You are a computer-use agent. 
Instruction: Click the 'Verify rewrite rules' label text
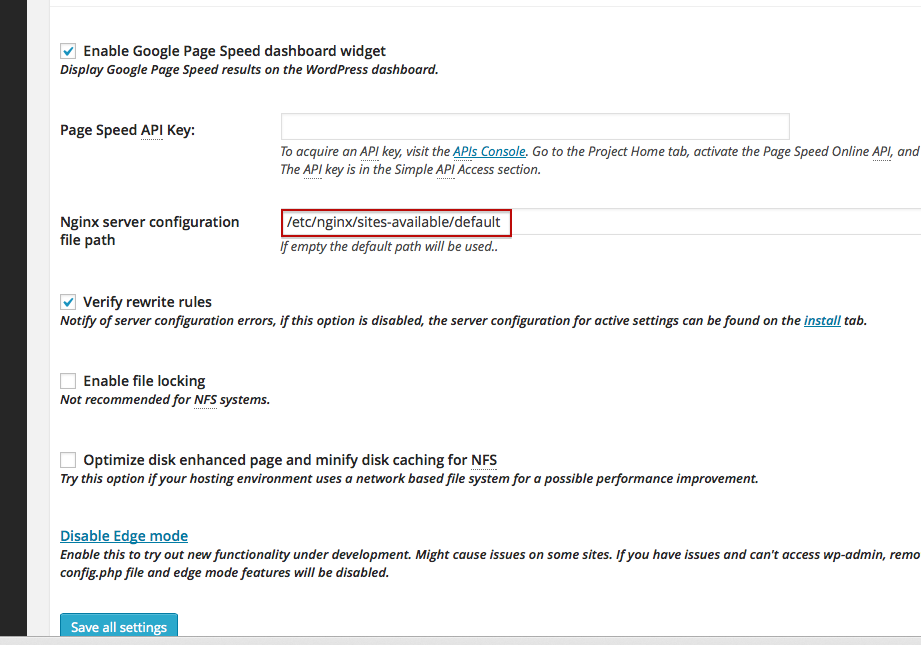point(147,302)
